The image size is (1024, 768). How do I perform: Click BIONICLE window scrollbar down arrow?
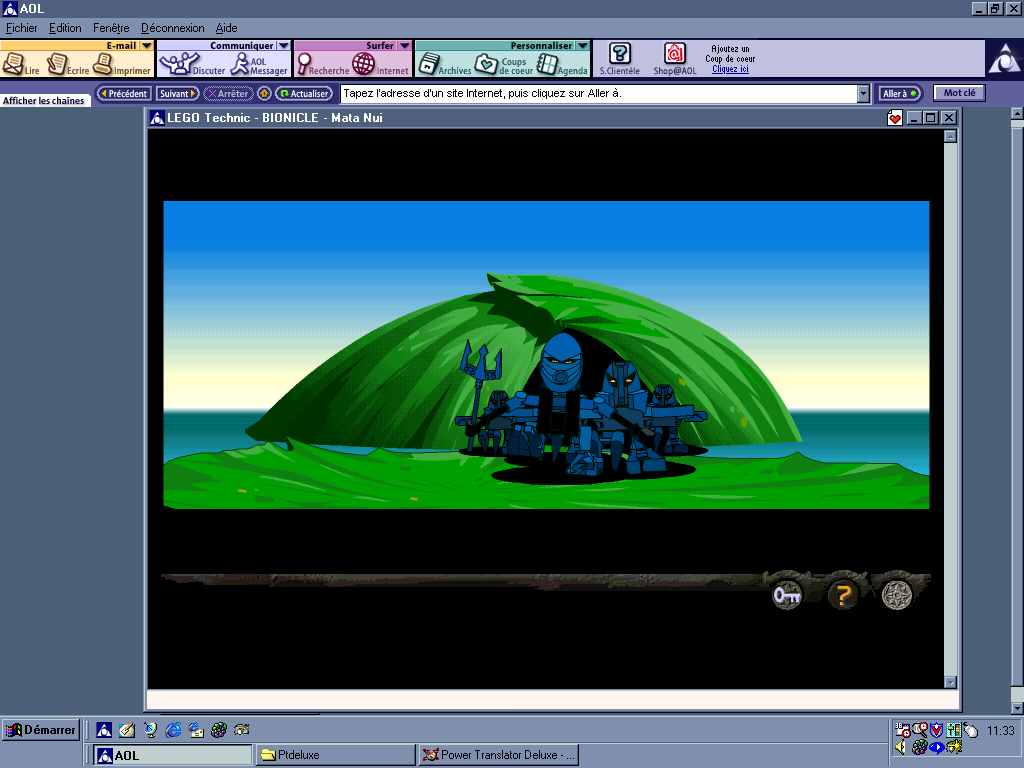pos(951,682)
